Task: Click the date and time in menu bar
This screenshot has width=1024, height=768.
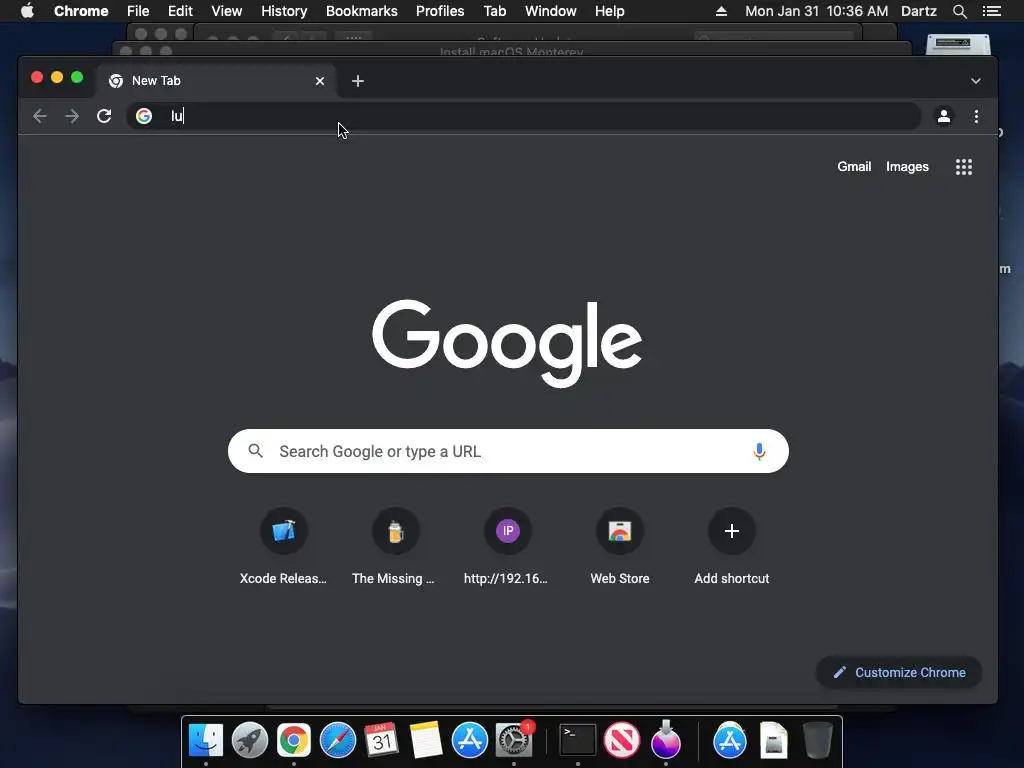Action: (816, 11)
